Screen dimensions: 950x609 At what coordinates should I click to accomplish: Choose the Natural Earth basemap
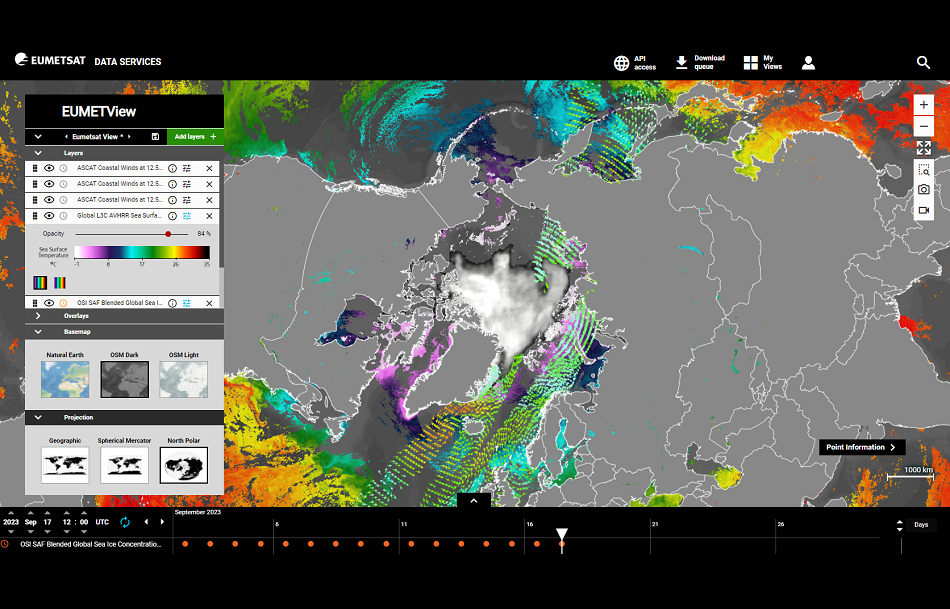[65, 379]
